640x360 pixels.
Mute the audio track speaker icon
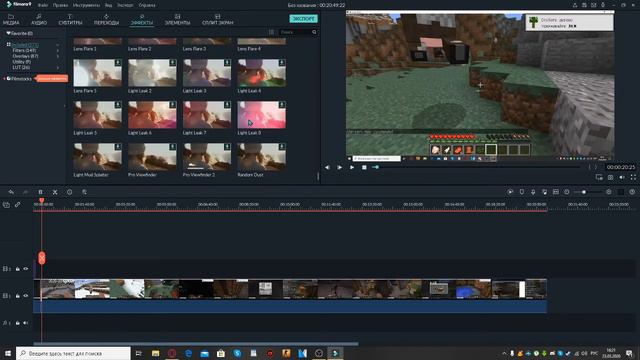tap(26, 323)
